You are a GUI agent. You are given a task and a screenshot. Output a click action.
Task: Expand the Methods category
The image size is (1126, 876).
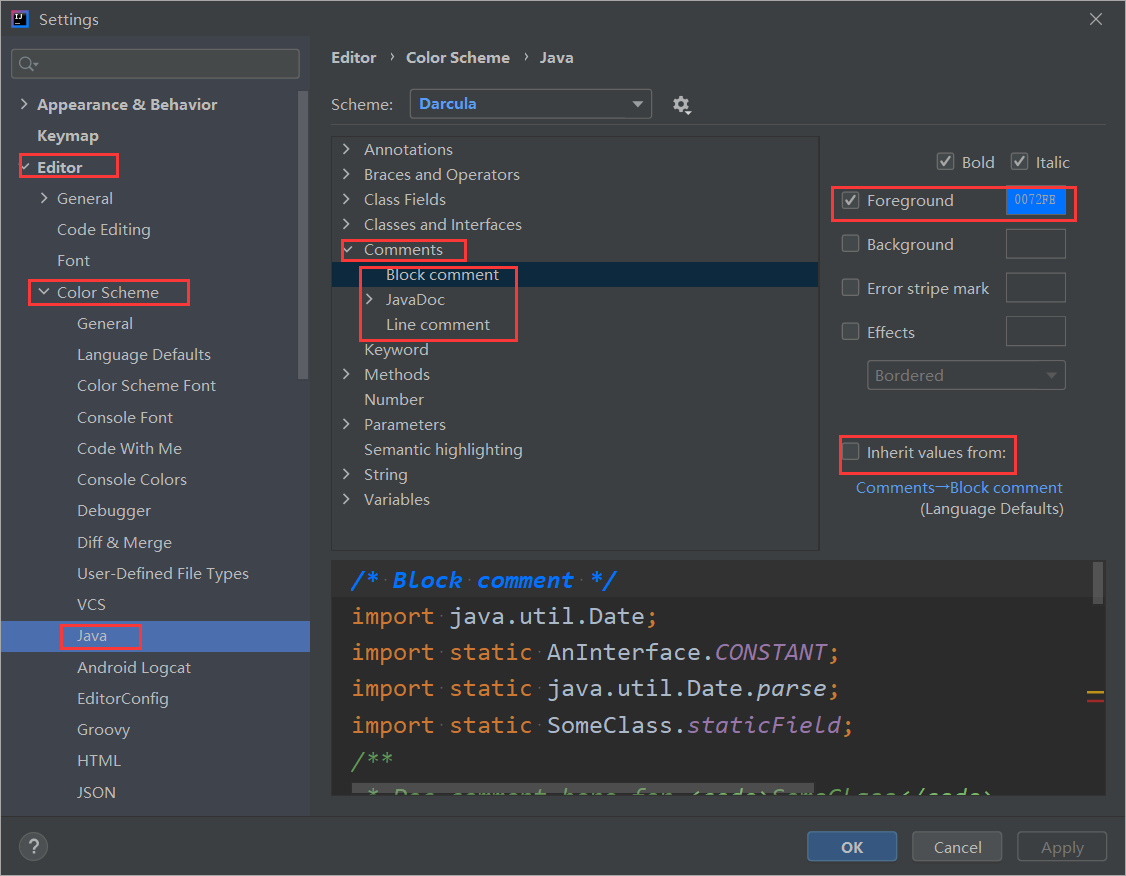pos(347,374)
